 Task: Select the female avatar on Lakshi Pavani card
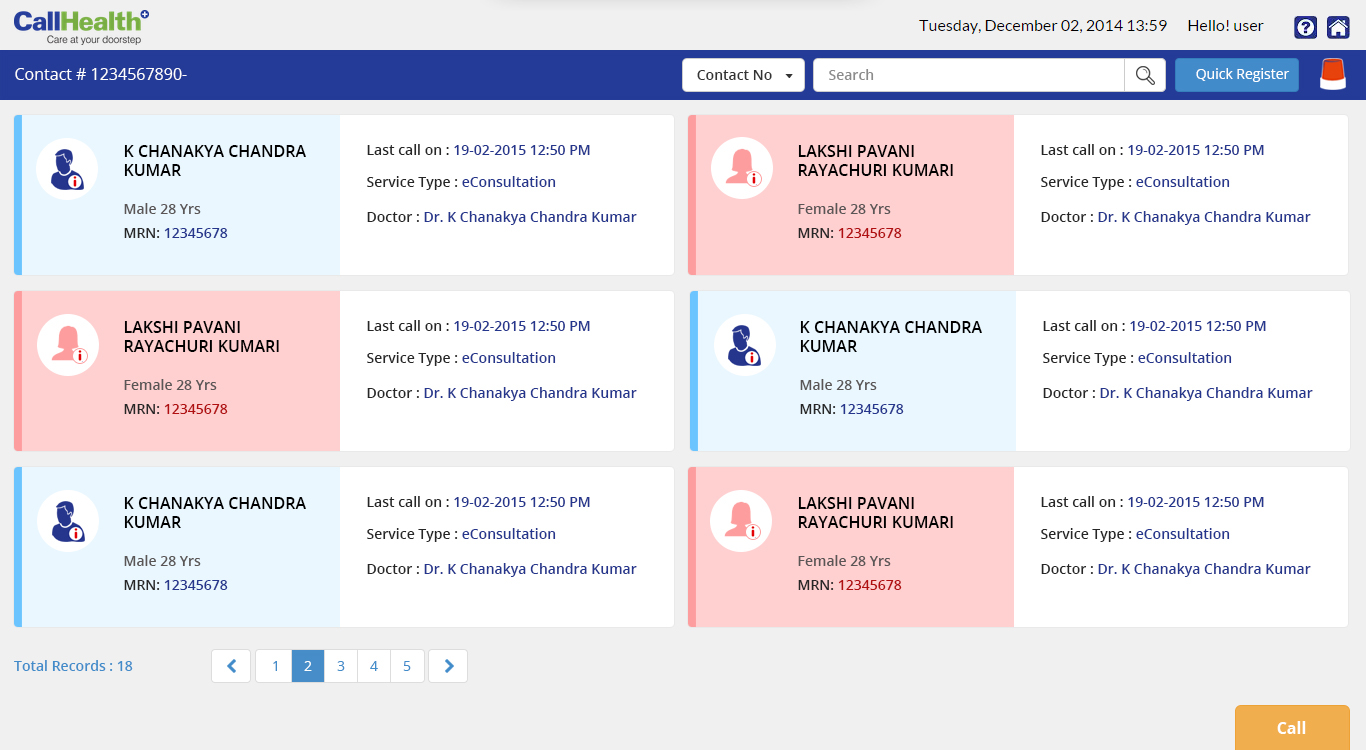pyautogui.click(x=741, y=167)
